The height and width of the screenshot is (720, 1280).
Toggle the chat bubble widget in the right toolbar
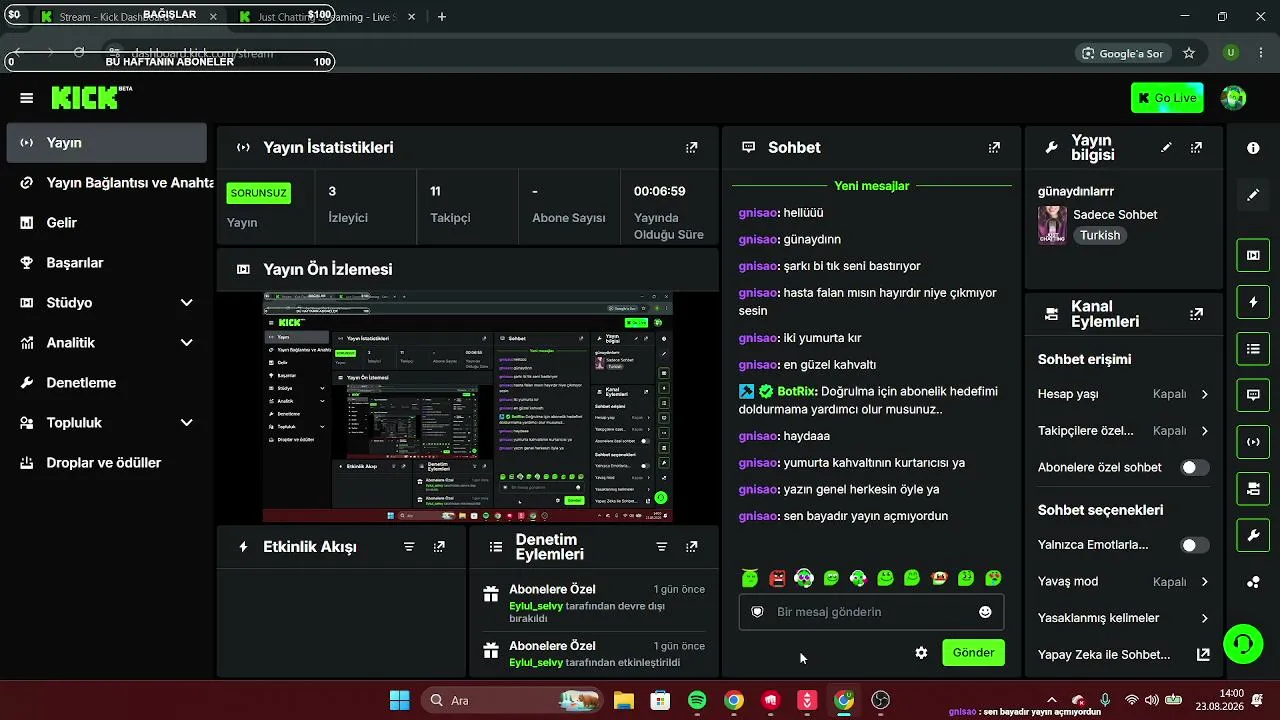[1253, 395]
